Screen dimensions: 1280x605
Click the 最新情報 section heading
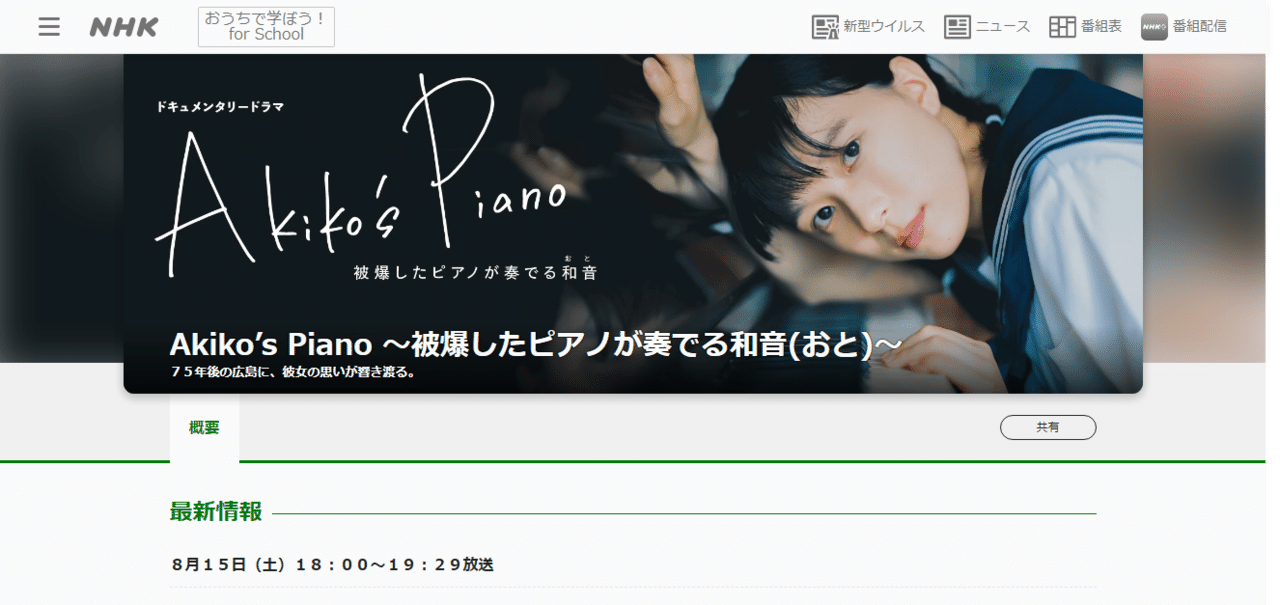pos(216,512)
